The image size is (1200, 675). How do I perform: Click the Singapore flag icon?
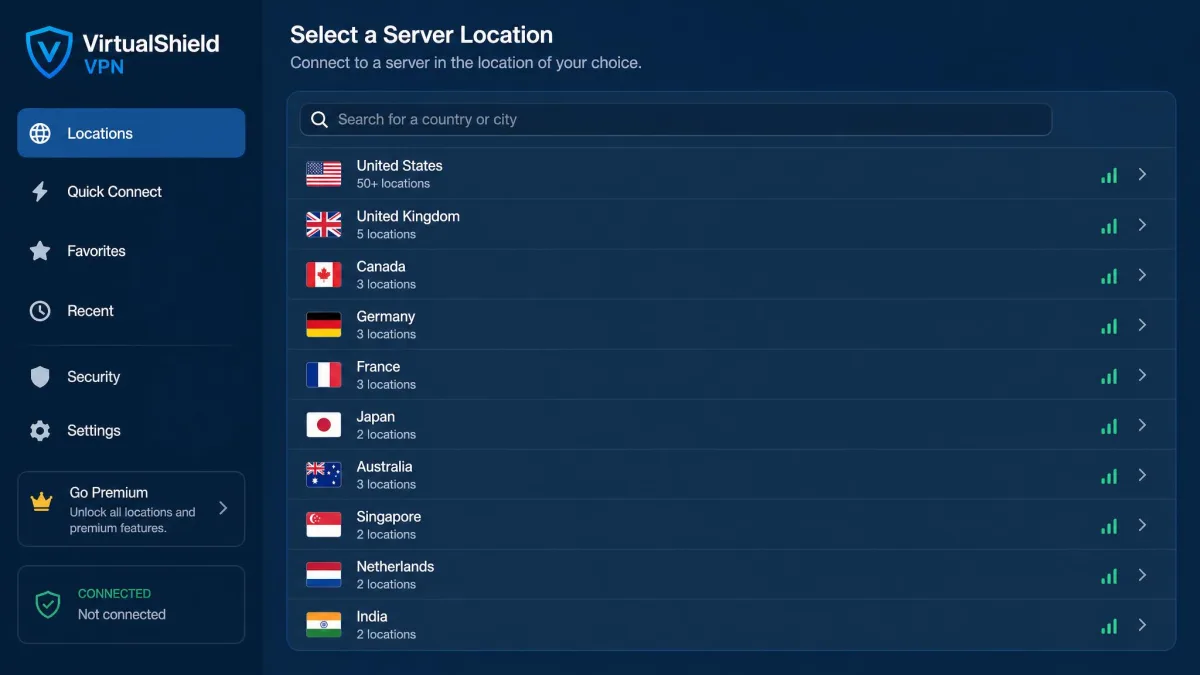pyautogui.click(x=324, y=525)
